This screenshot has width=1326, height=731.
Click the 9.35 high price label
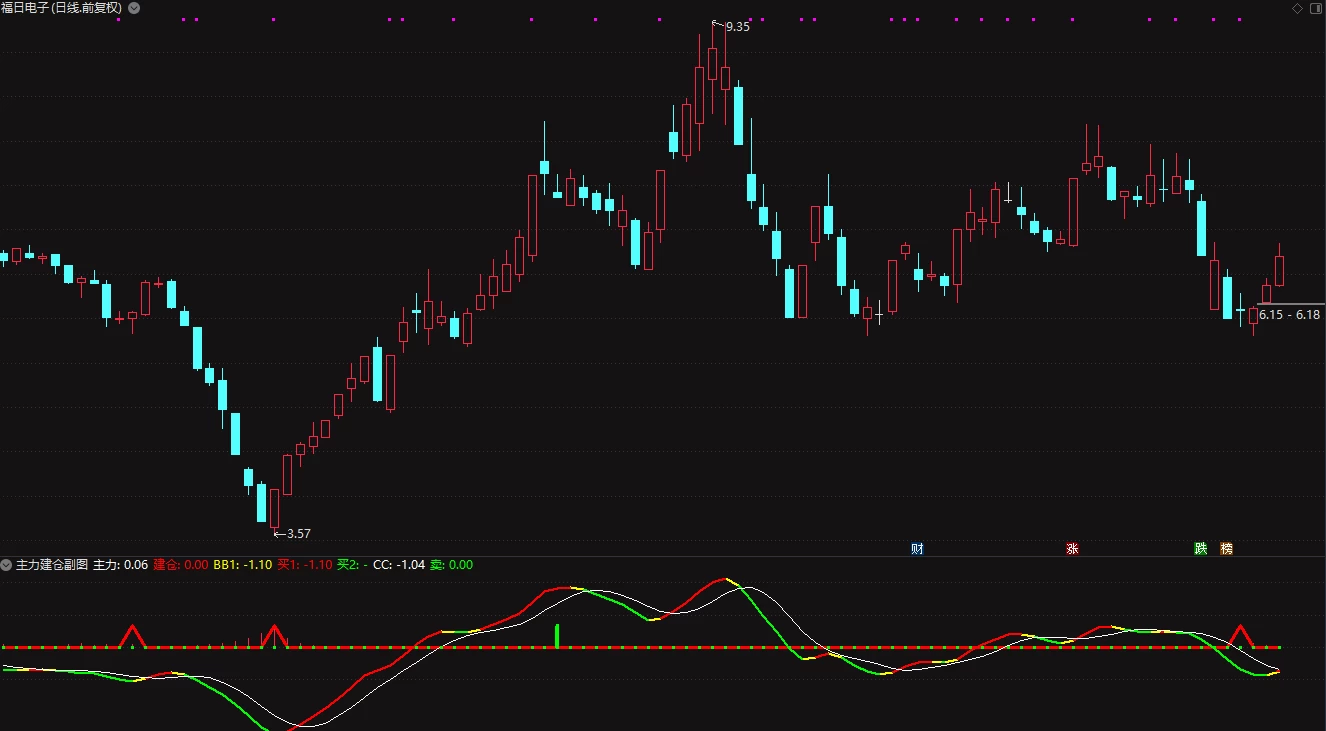[x=737, y=27]
